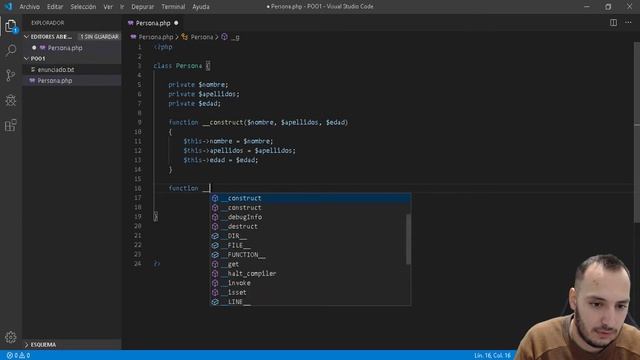Screen dimensions: 640x360
Task: Choose the __destruct suggestion
Action: click(x=310, y=226)
